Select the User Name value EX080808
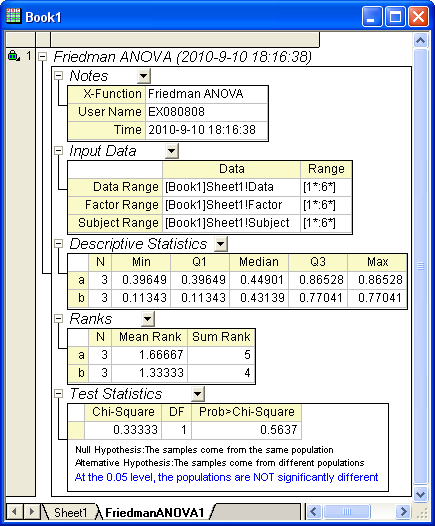 click(x=207, y=112)
